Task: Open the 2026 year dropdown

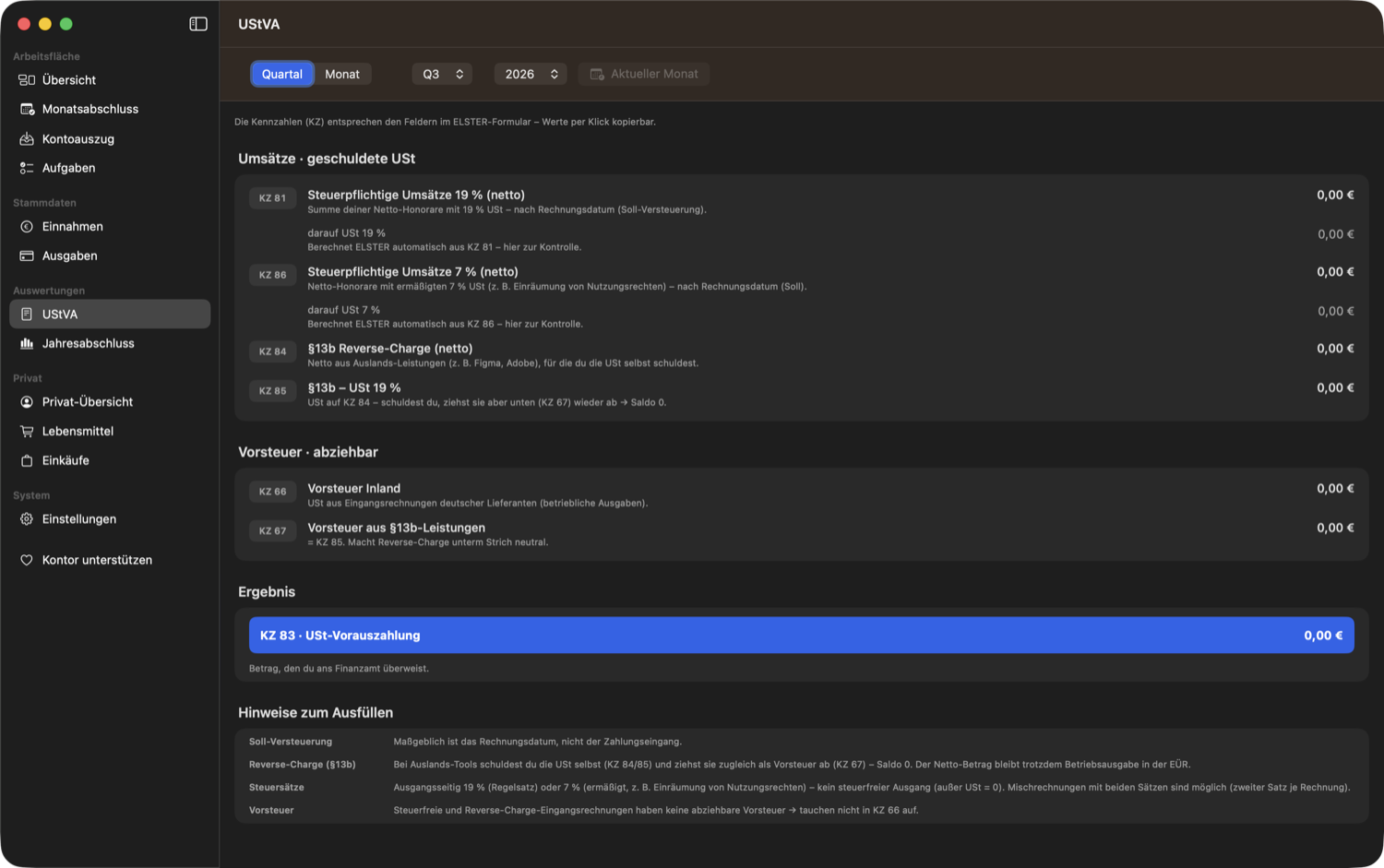Action: tap(531, 74)
